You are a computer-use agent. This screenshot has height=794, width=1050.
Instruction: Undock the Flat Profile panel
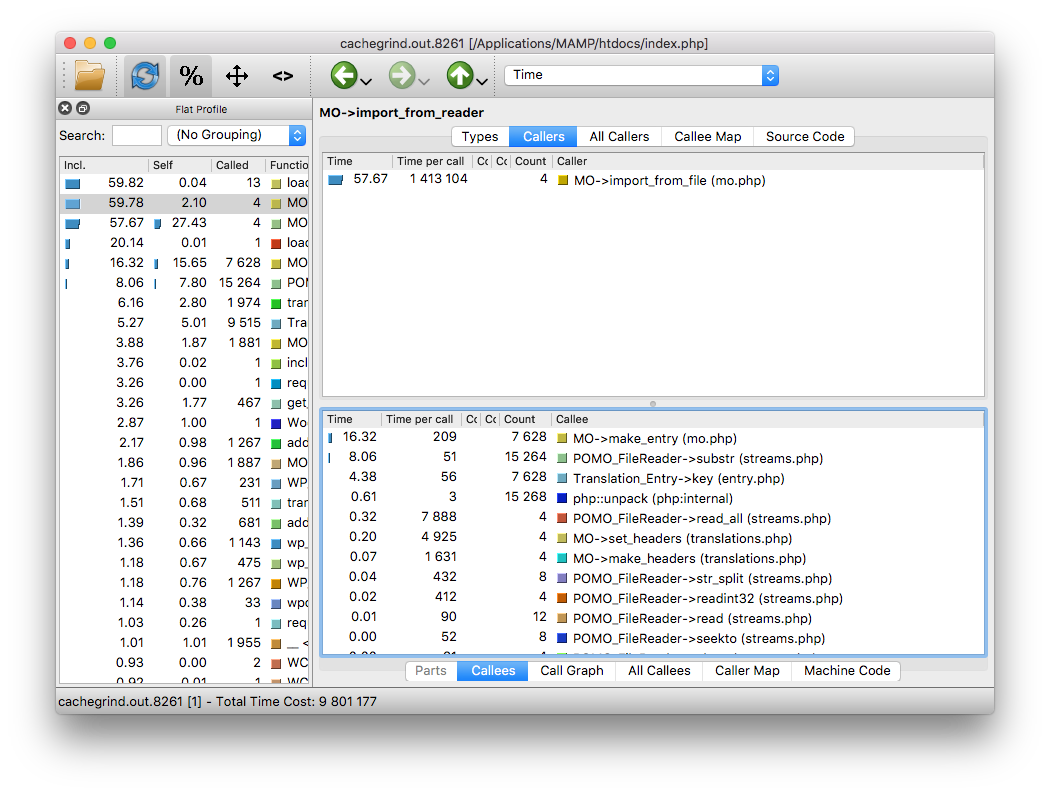[83, 108]
